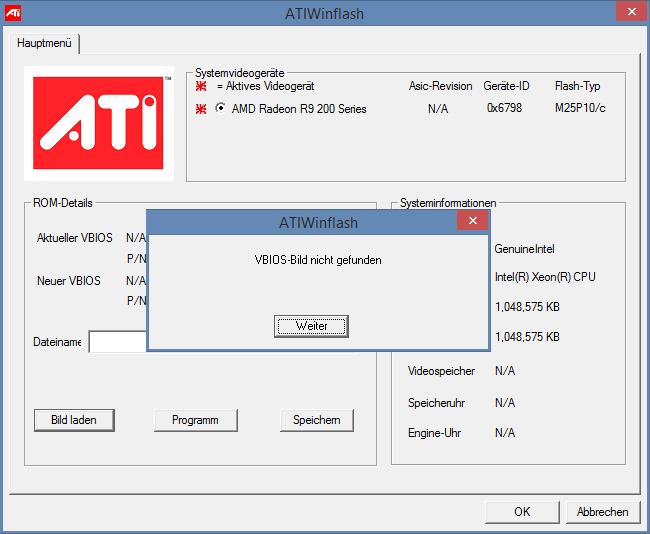Click the AMD Radeon R9 200 Series label
650x534 pixels.
coord(299,109)
